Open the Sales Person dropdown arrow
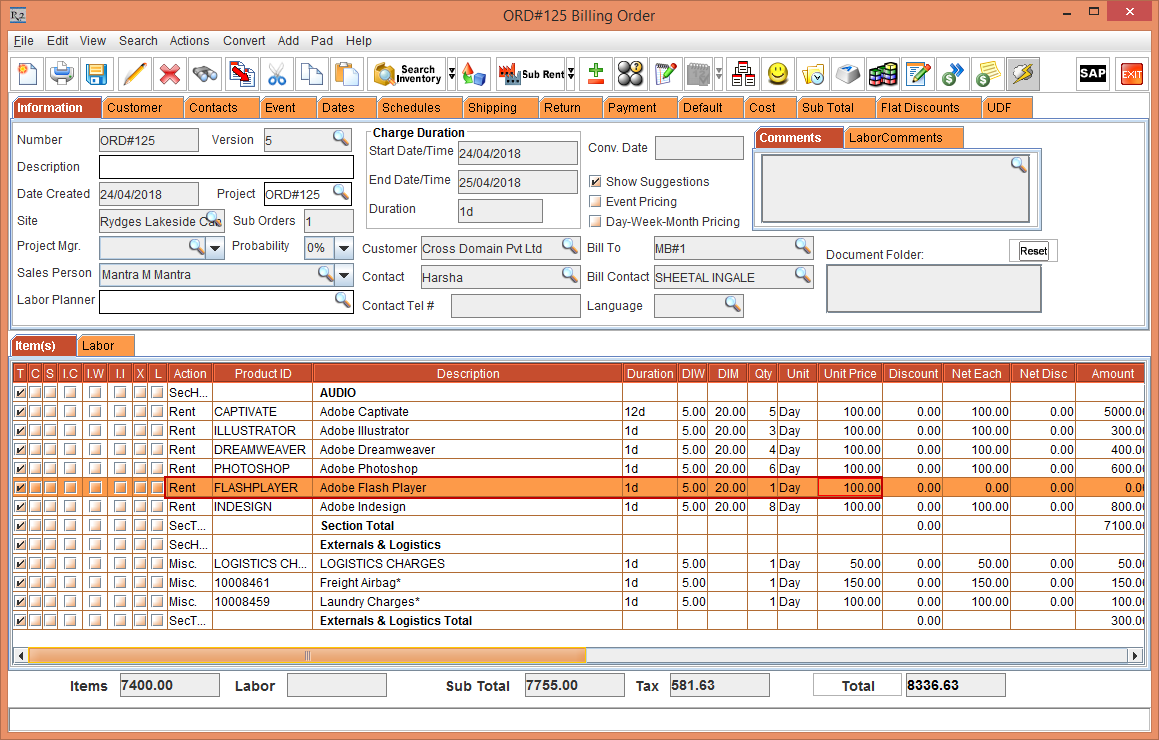The width and height of the screenshot is (1159, 740). coord(344,274)
